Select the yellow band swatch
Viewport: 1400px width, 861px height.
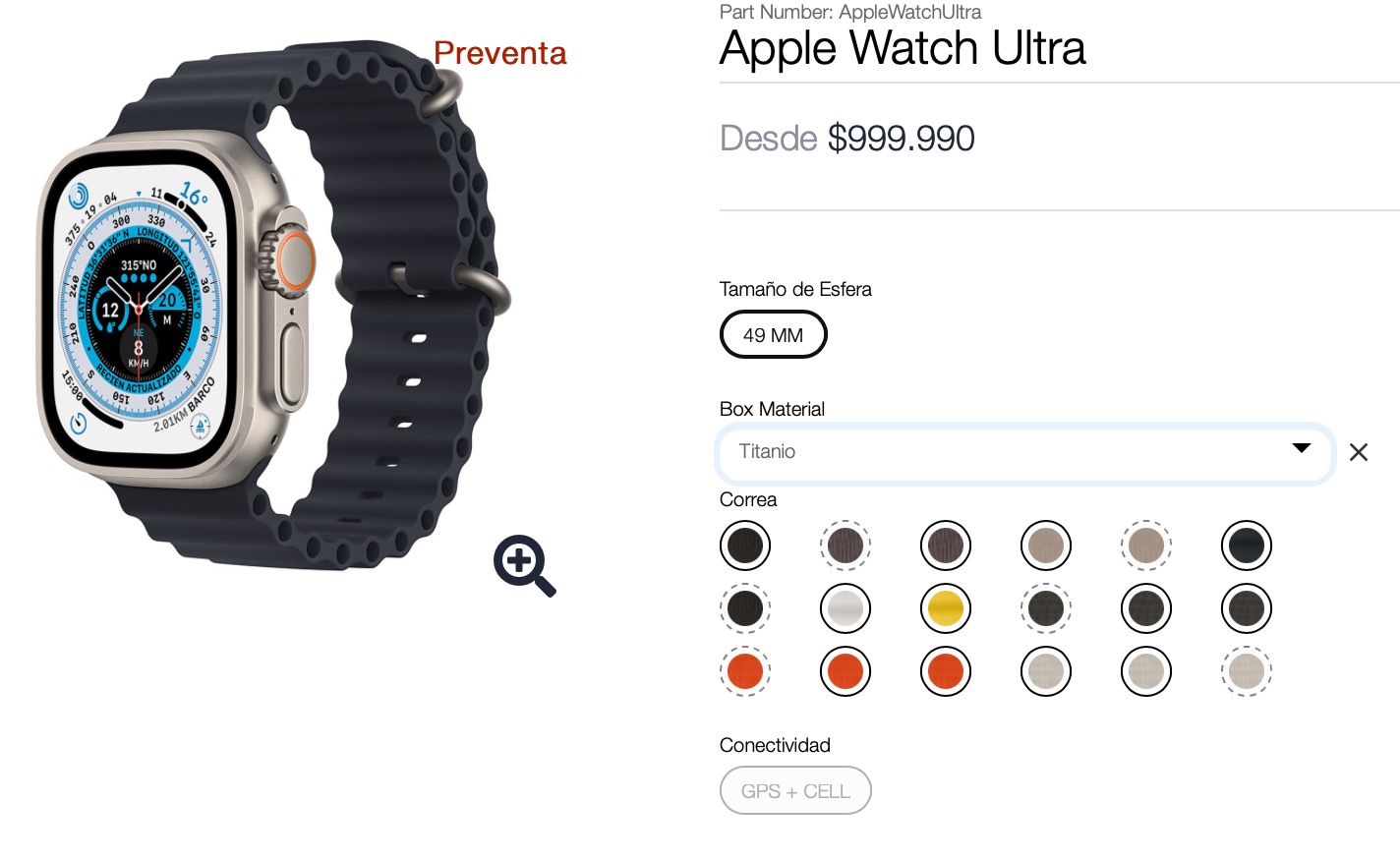(x=946, y=608)
